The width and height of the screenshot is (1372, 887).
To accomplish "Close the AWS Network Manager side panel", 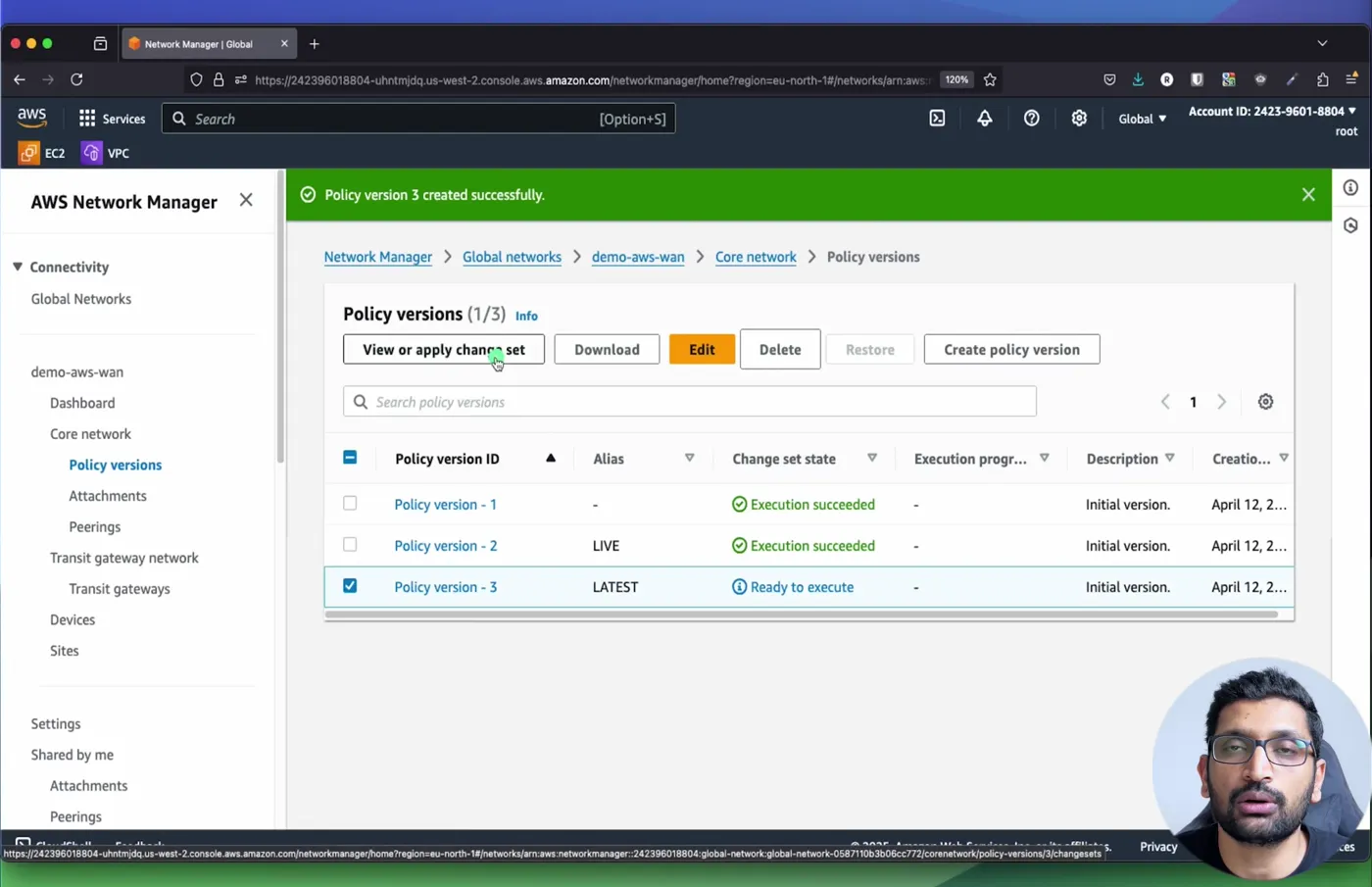I will (246, 200).
